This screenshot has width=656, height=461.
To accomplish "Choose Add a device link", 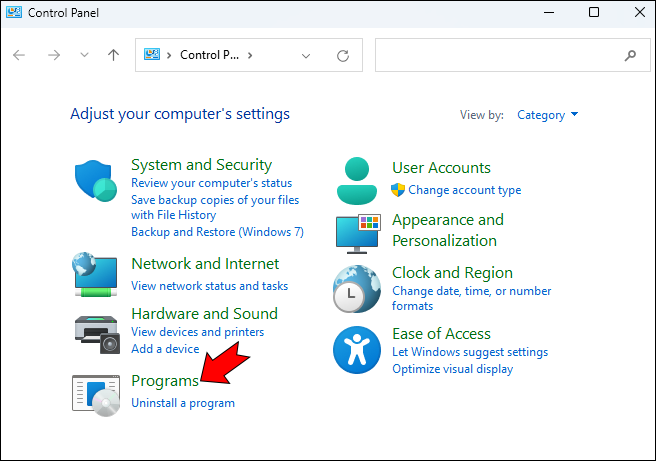I will pyautogui.click(x=165, y=348).
